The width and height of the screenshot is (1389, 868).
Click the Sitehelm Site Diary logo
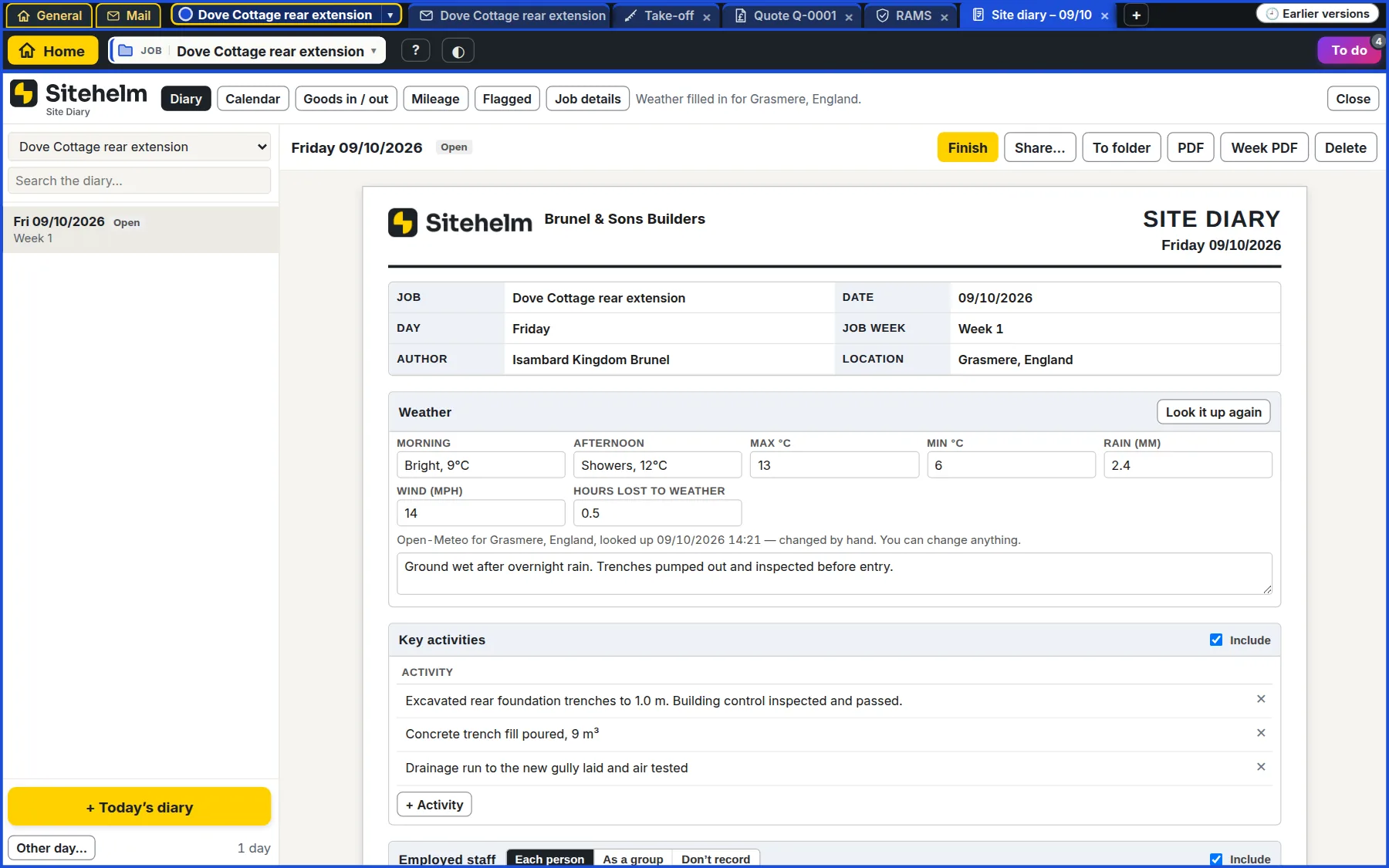pyautogui.click(x=79, y=98)
